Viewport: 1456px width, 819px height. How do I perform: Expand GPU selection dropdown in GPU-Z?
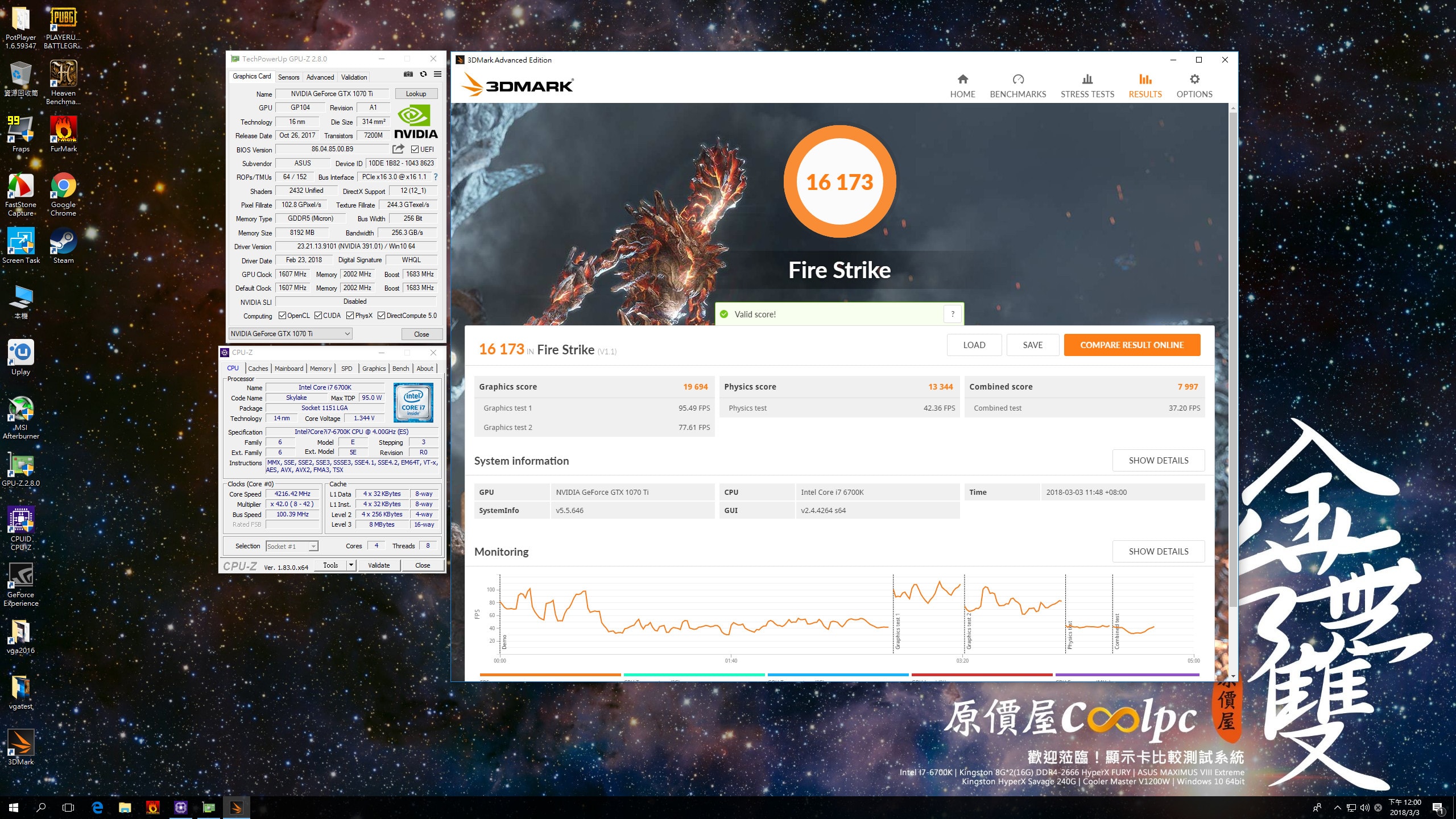(x=290, y=334)
